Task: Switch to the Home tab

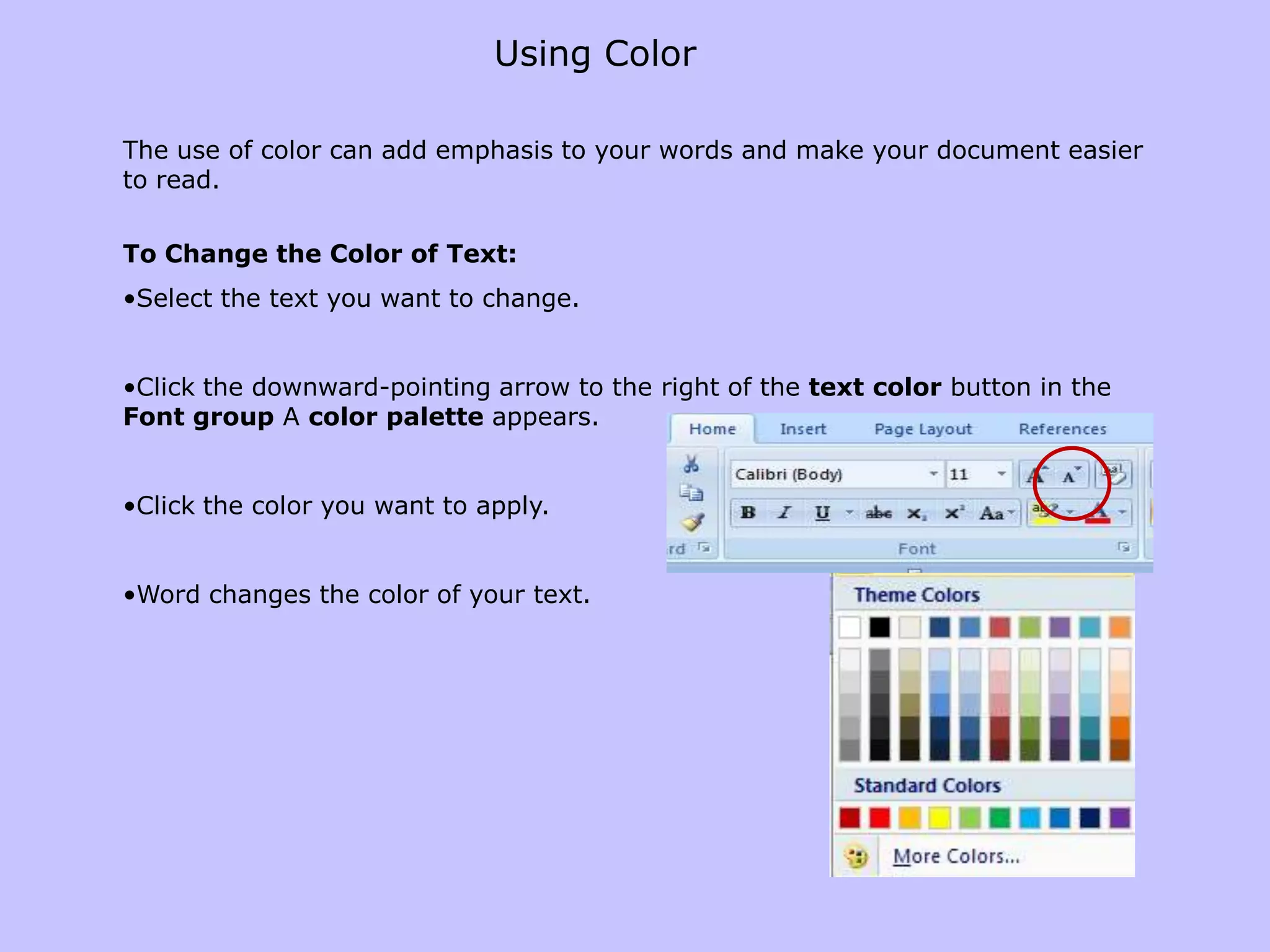Action: point(713,429)
